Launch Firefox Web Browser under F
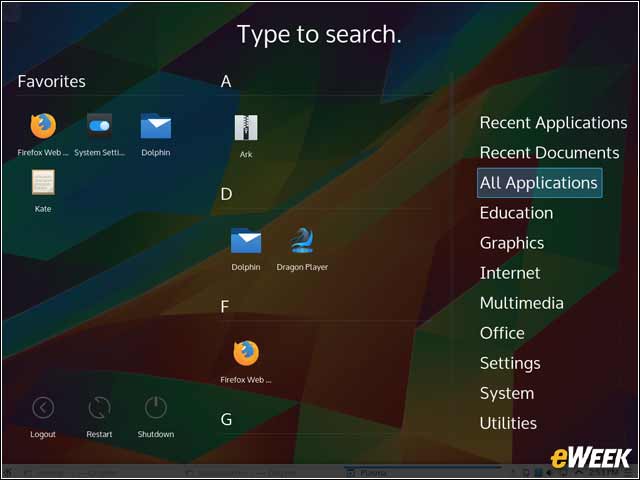This screenshot has height=480, width=640. click(246, 362)
